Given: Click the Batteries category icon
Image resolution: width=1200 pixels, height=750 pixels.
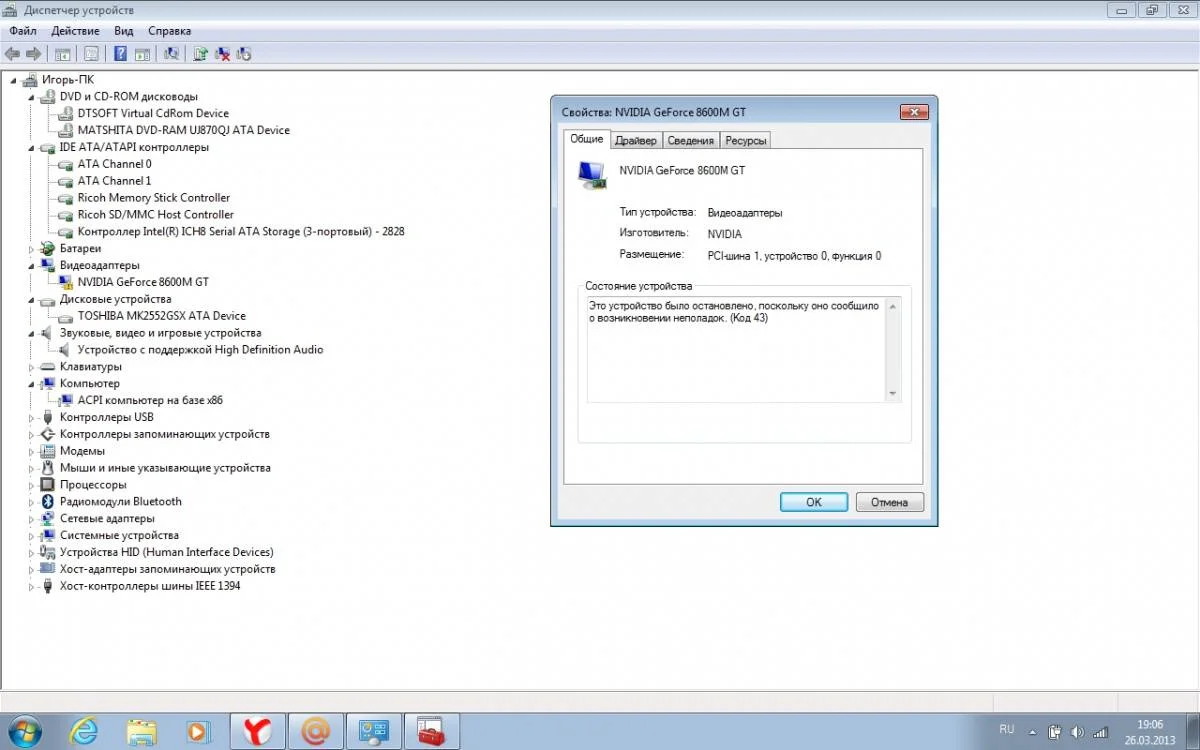Looking at the screenshot, I should tap(47, 248).
